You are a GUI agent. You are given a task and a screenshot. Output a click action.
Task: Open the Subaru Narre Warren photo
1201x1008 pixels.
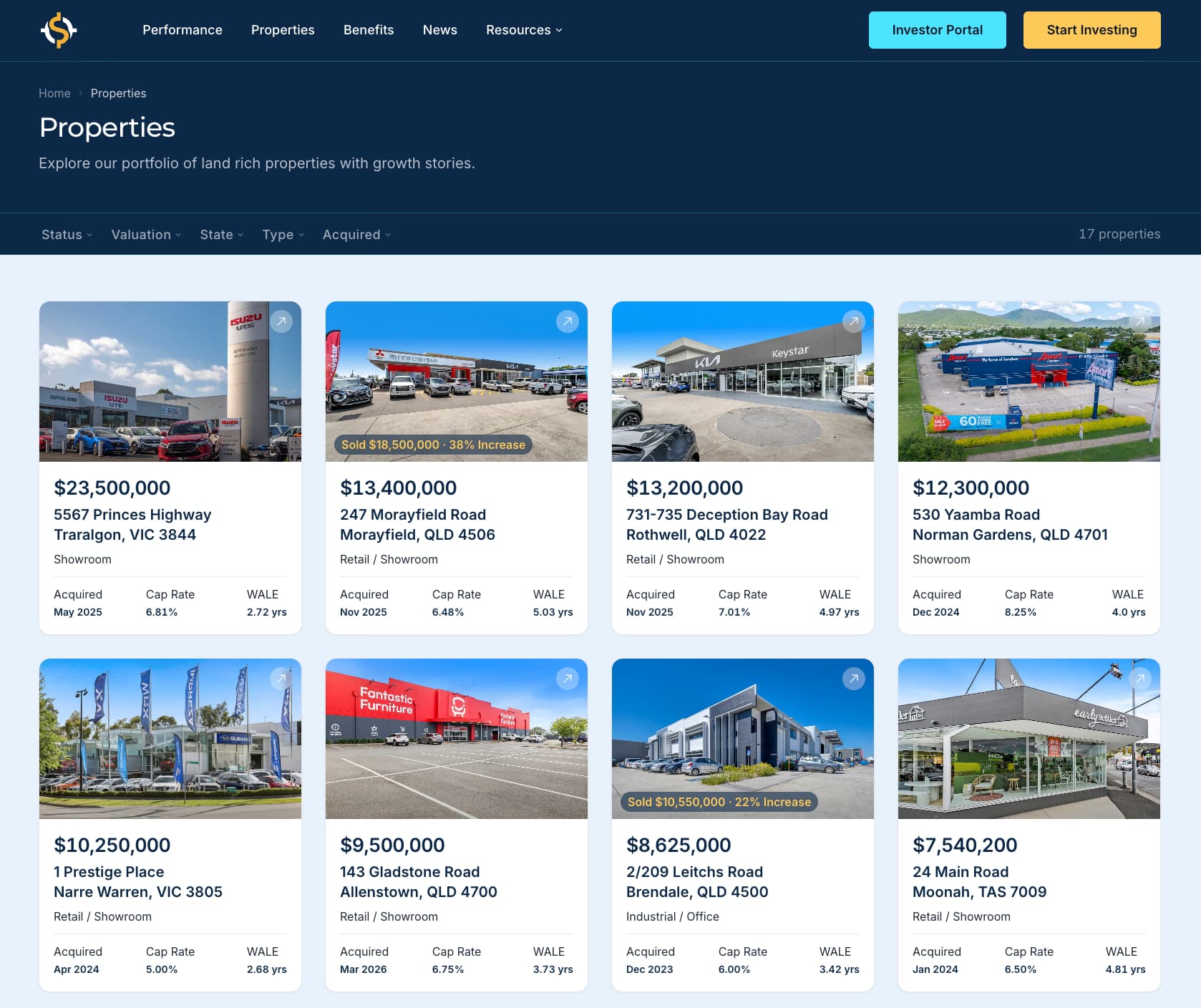pyautogui.click(x=170, y=739)
